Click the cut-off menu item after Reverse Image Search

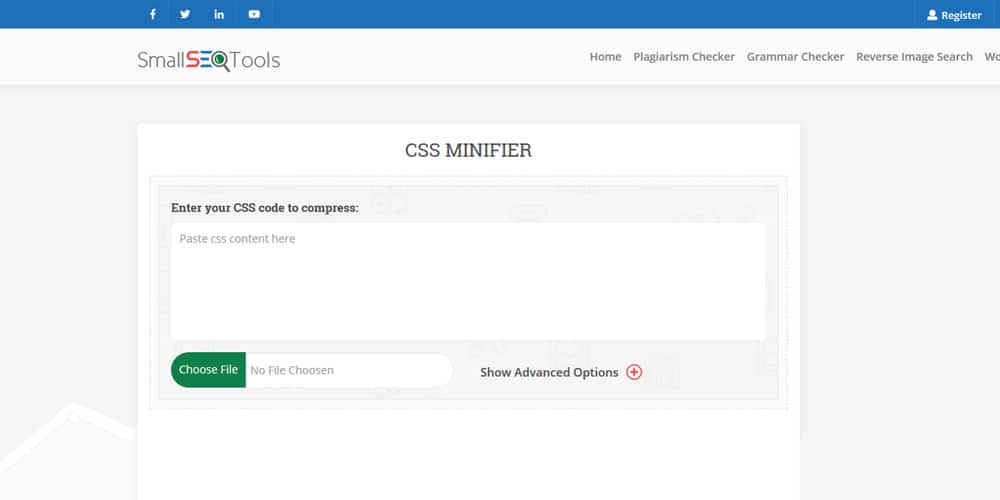point(991,57)
